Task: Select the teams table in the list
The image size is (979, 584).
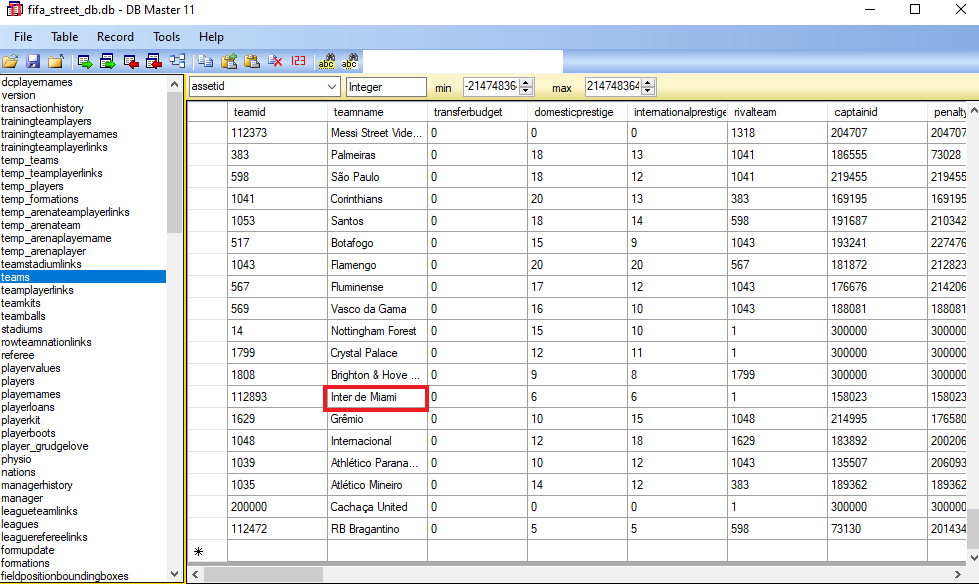Action: pyautogui.click(x=83, y=277)
